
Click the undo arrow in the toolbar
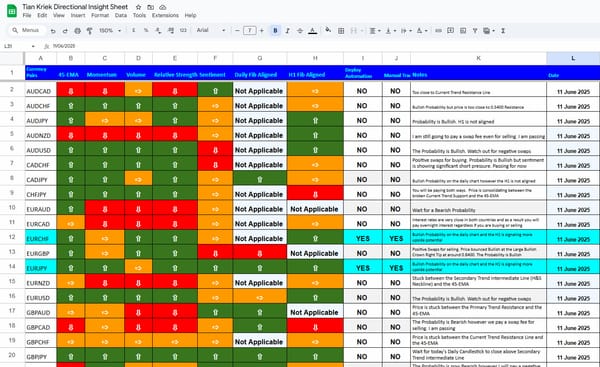pyautogui.click(x=53, y=31)
